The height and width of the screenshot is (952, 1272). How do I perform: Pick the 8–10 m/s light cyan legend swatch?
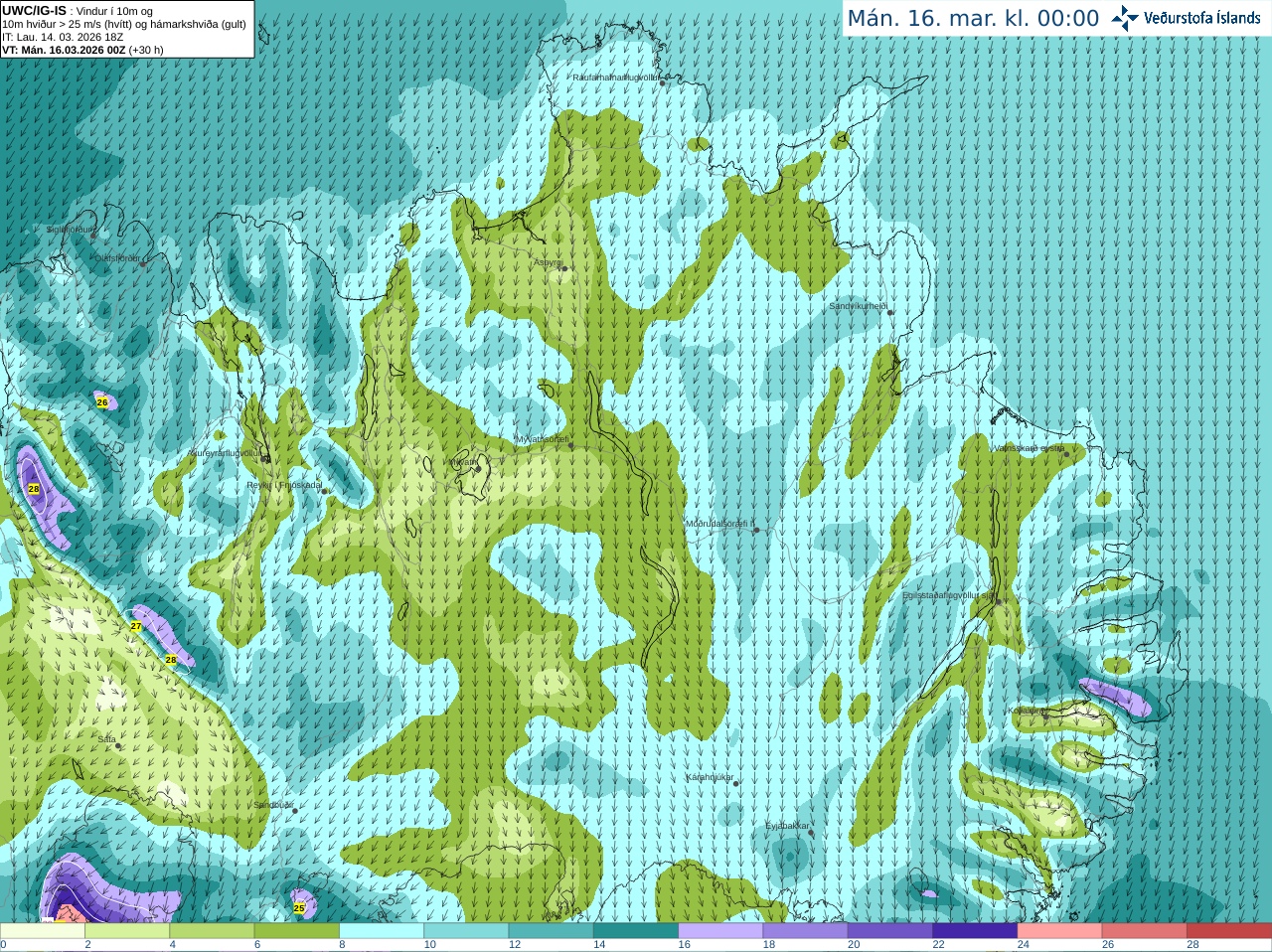pyautogui.click(x=382, y=931)
